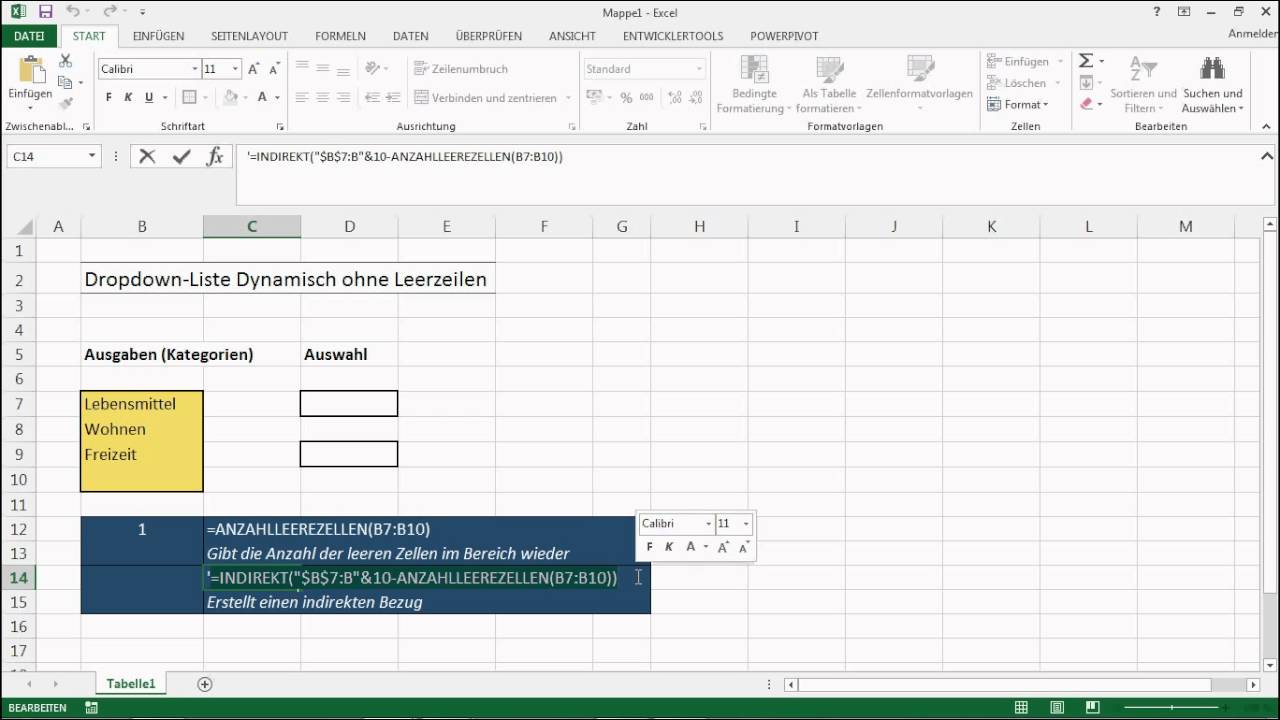This screenshot has height=720, width=1280.
Task: Toggle center horizontal alignment
Action: [x=323, y=98]
